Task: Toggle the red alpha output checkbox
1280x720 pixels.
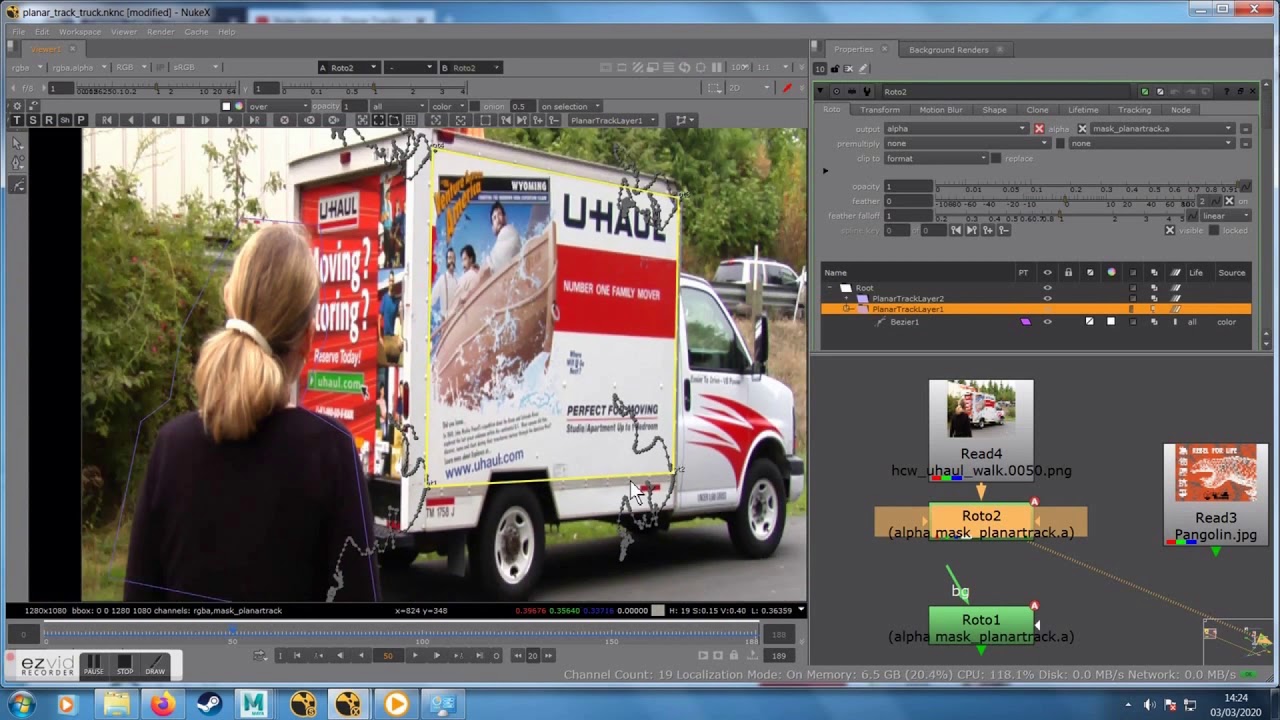Action: click(x=1039, y=129)
